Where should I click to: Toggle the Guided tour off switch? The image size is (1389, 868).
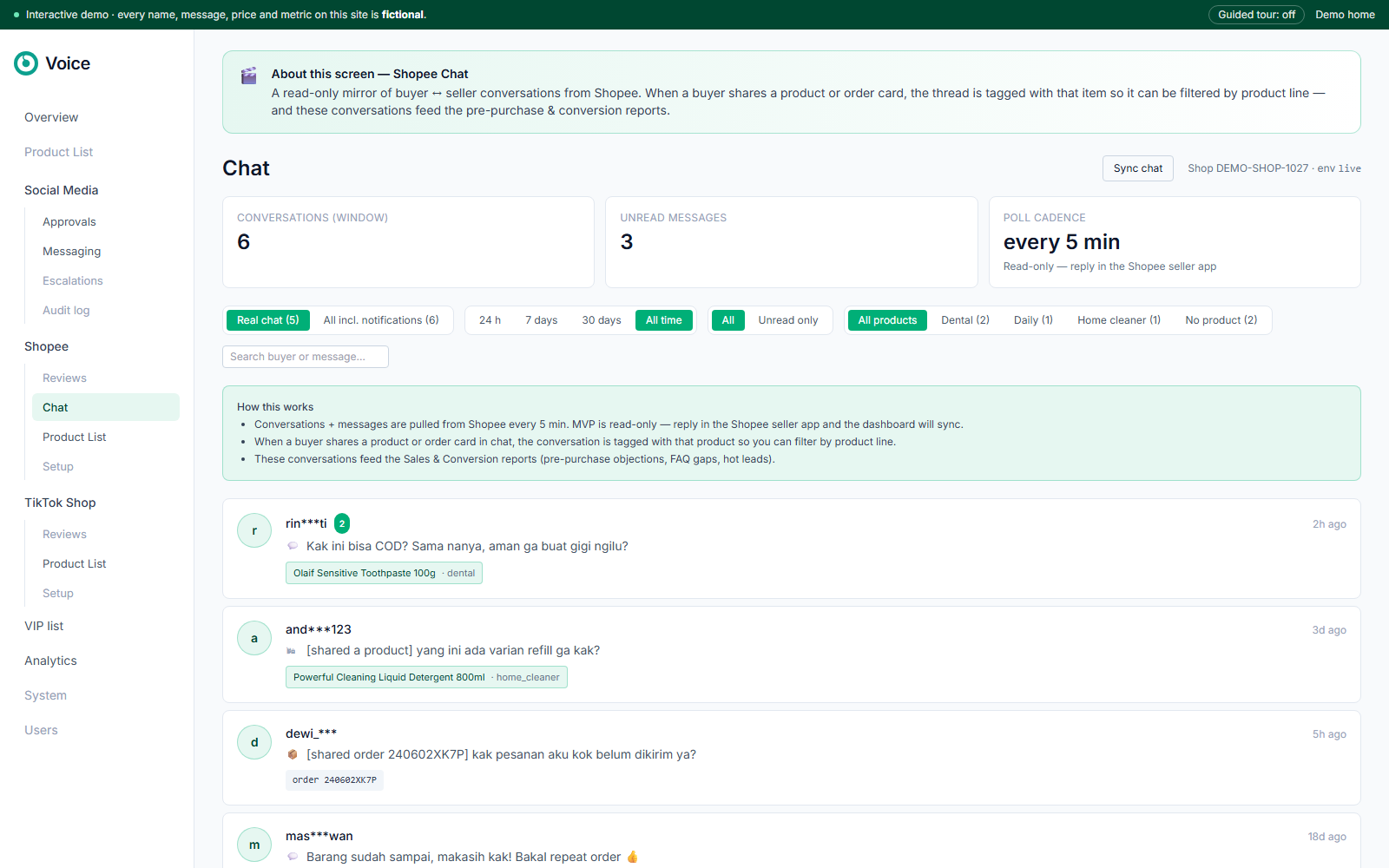click(x=1256, y=15)
